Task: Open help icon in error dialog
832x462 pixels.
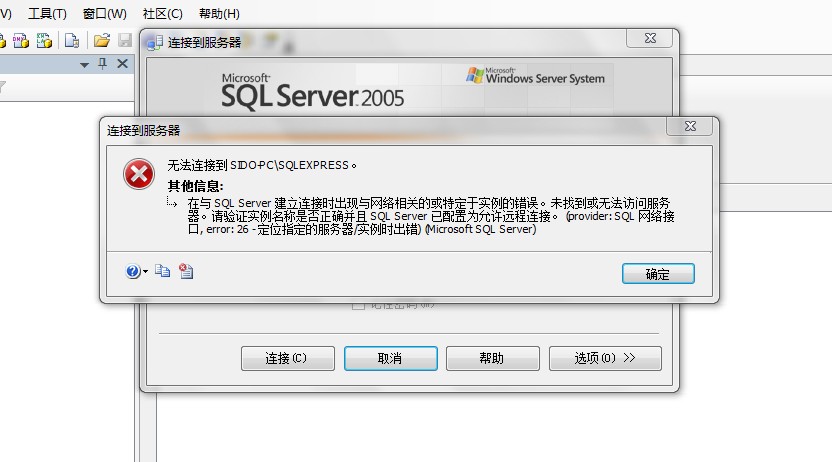Action: pos(132,272)
